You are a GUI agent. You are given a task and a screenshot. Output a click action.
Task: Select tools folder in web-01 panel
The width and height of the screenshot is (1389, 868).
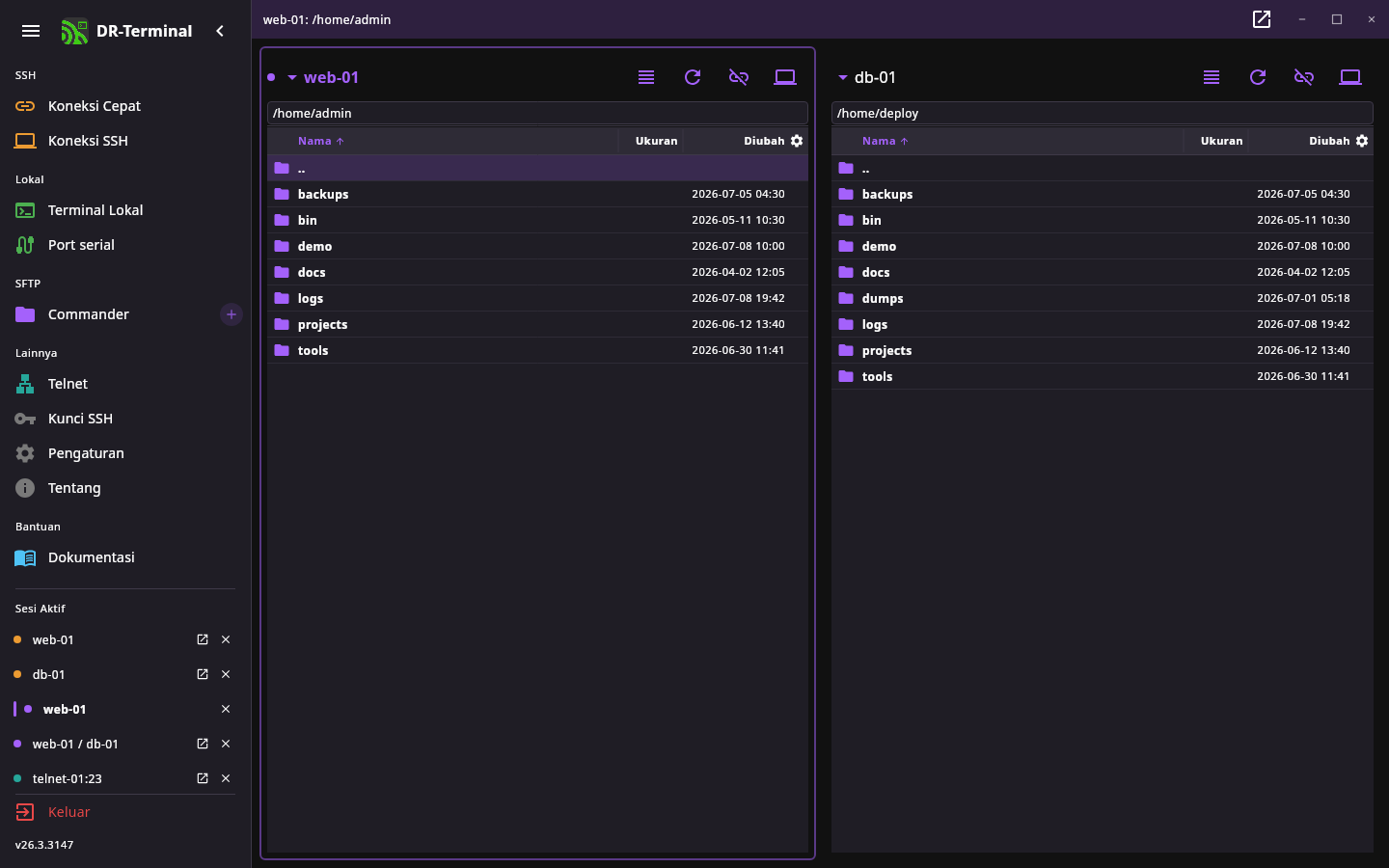[x=537, y=350]
